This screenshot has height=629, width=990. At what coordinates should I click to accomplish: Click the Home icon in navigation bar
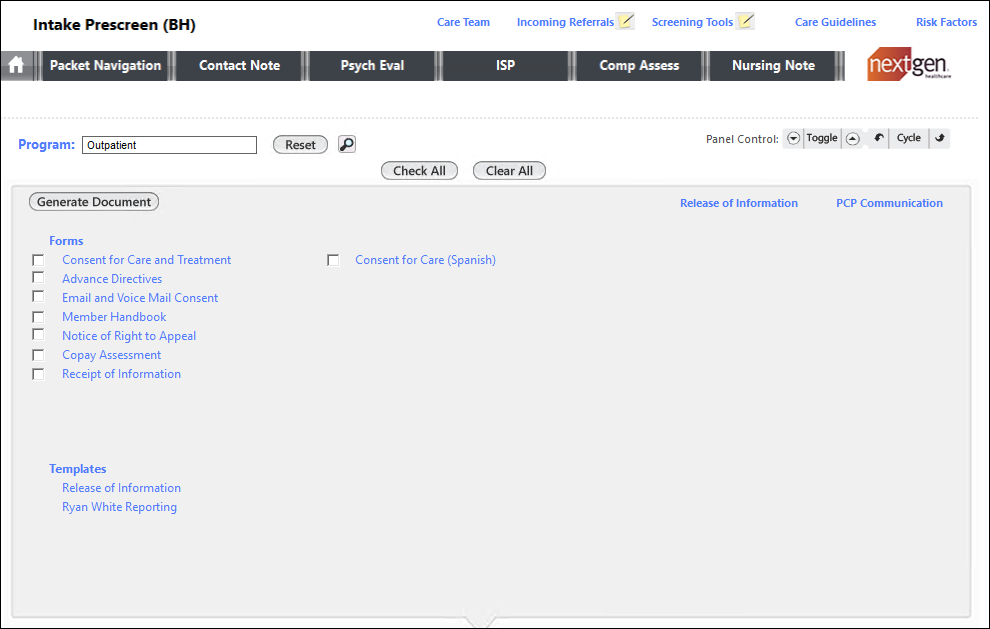click(x=15, y=65)
